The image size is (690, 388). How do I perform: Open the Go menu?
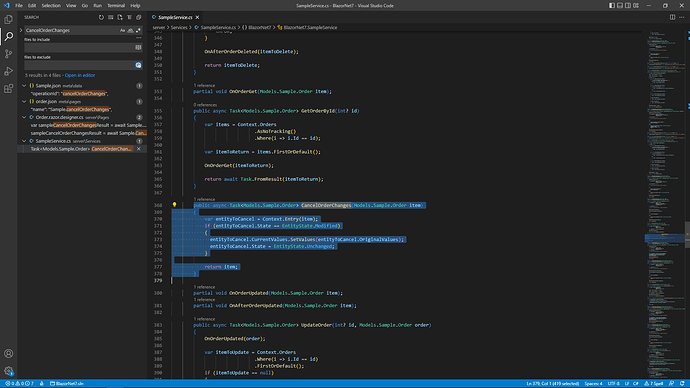click(x=84, y=6)
